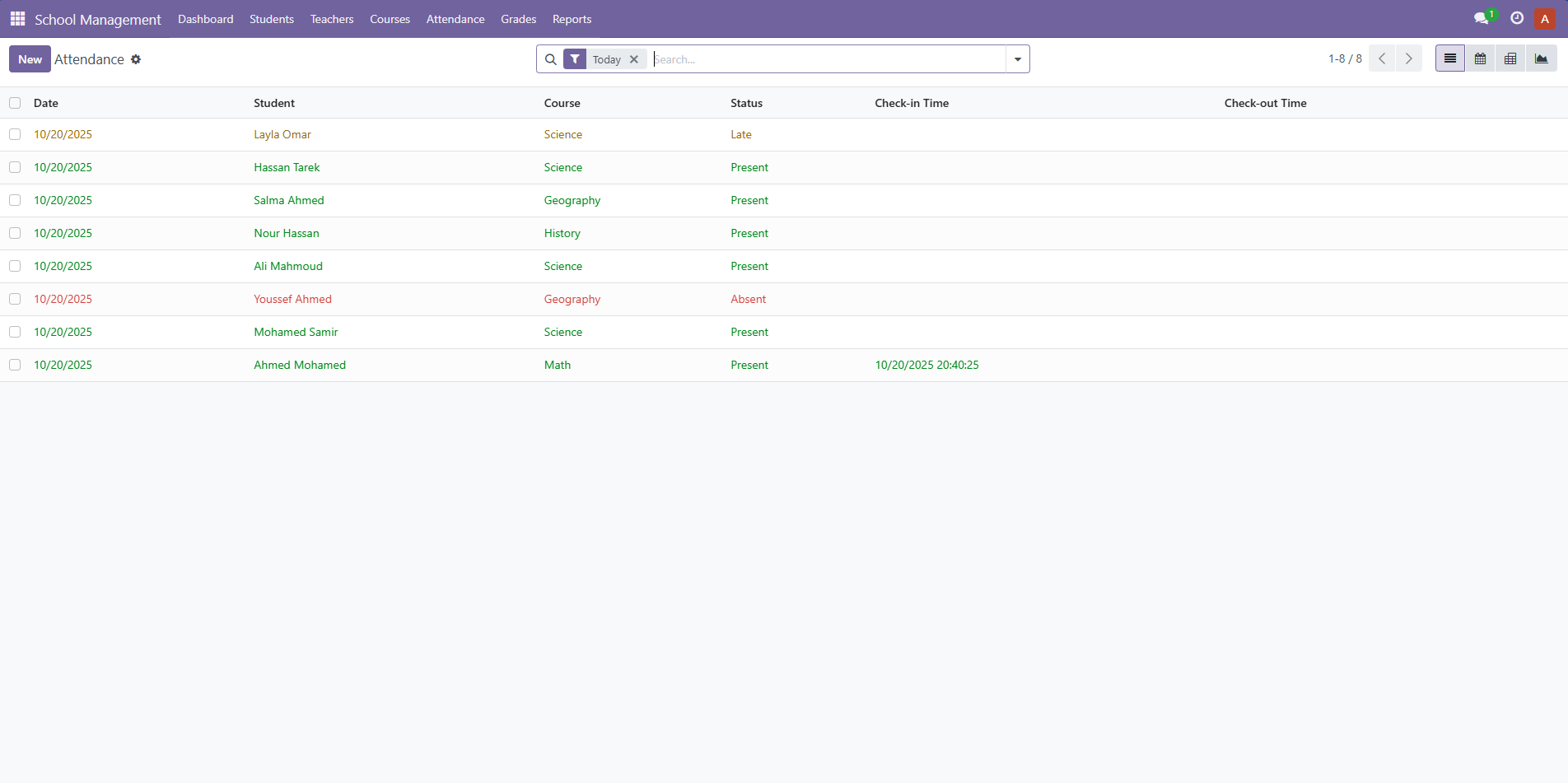
Task: Open the apps grid home menu
Action: tap(17, 18)
